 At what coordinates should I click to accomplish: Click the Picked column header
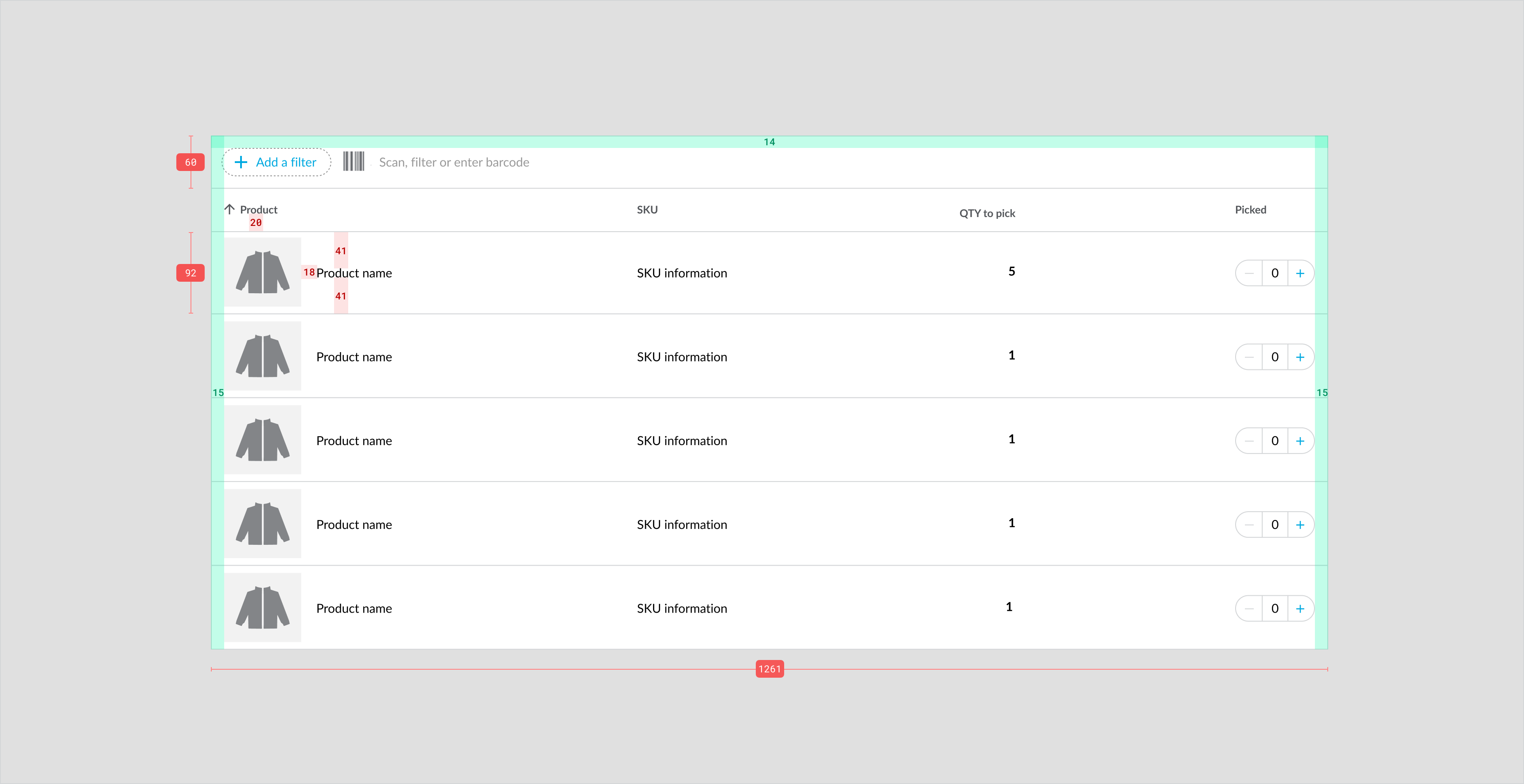[x=1250, y=210]
